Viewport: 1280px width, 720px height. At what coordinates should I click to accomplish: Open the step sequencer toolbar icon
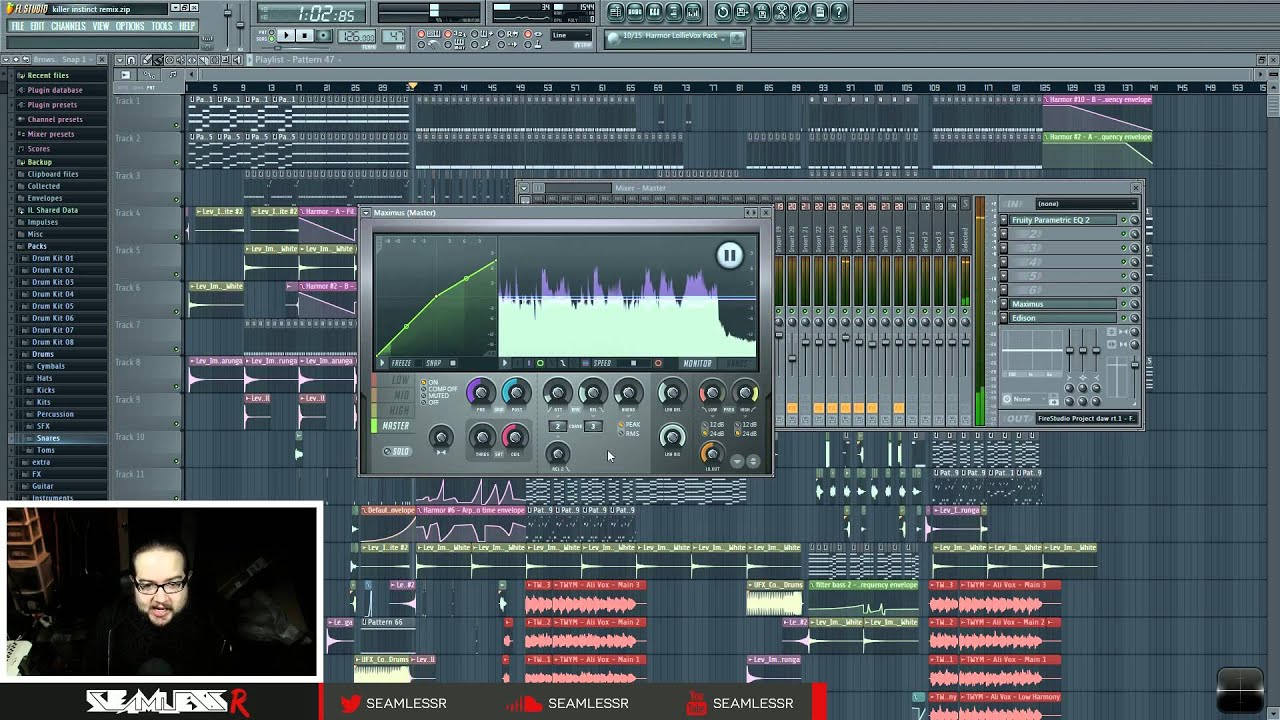tap(635, 12)
